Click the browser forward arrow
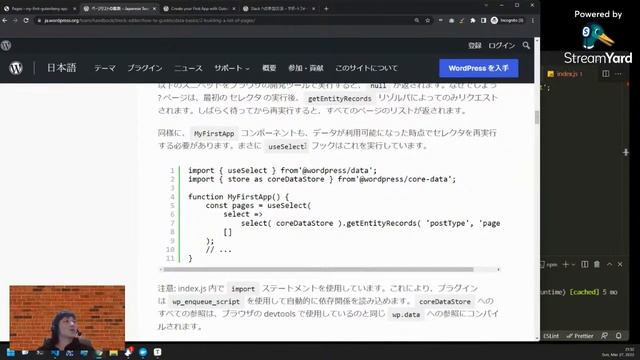Screen dimensions: 640x360 pos(15,20)
